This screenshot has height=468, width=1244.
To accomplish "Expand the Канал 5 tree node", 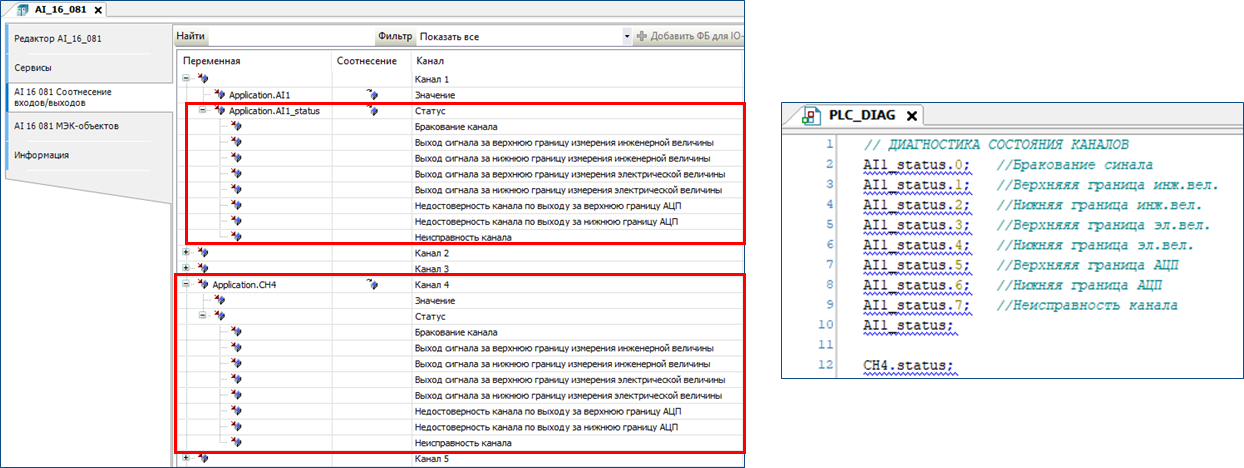I will 186,459.
